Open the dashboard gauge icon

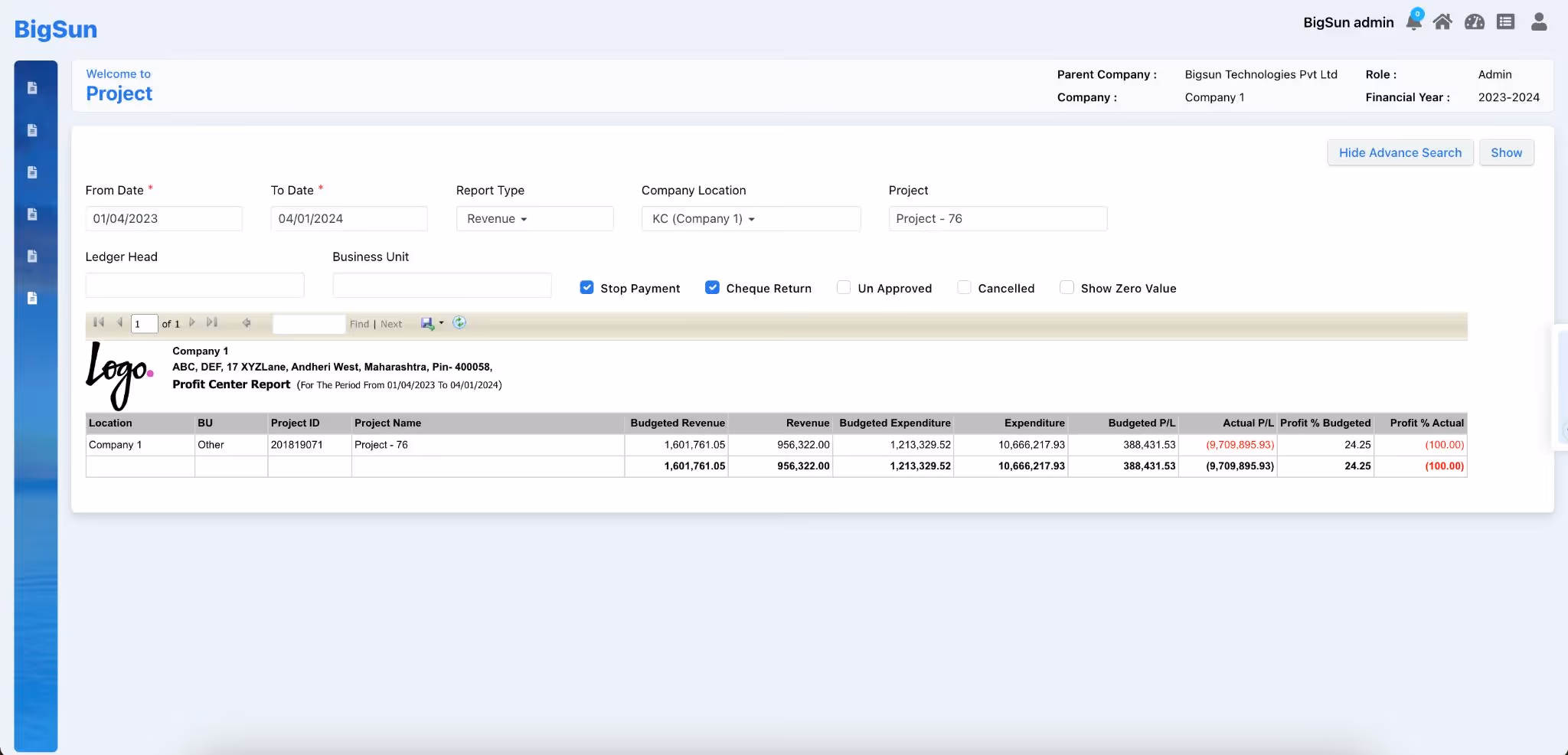(1474, 22)
